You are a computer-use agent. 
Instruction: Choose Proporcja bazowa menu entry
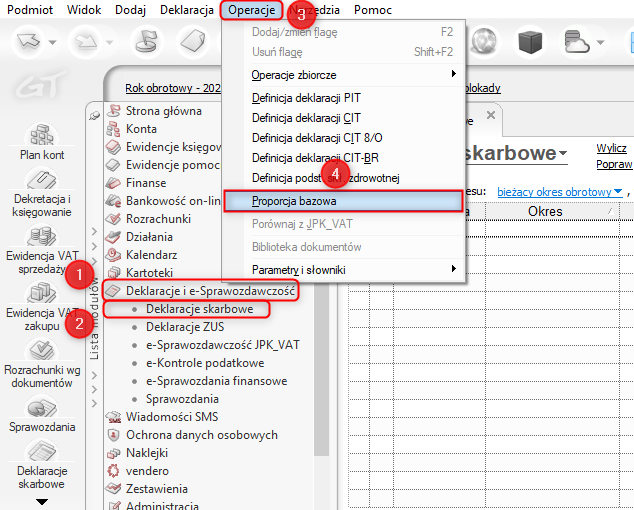343,201
